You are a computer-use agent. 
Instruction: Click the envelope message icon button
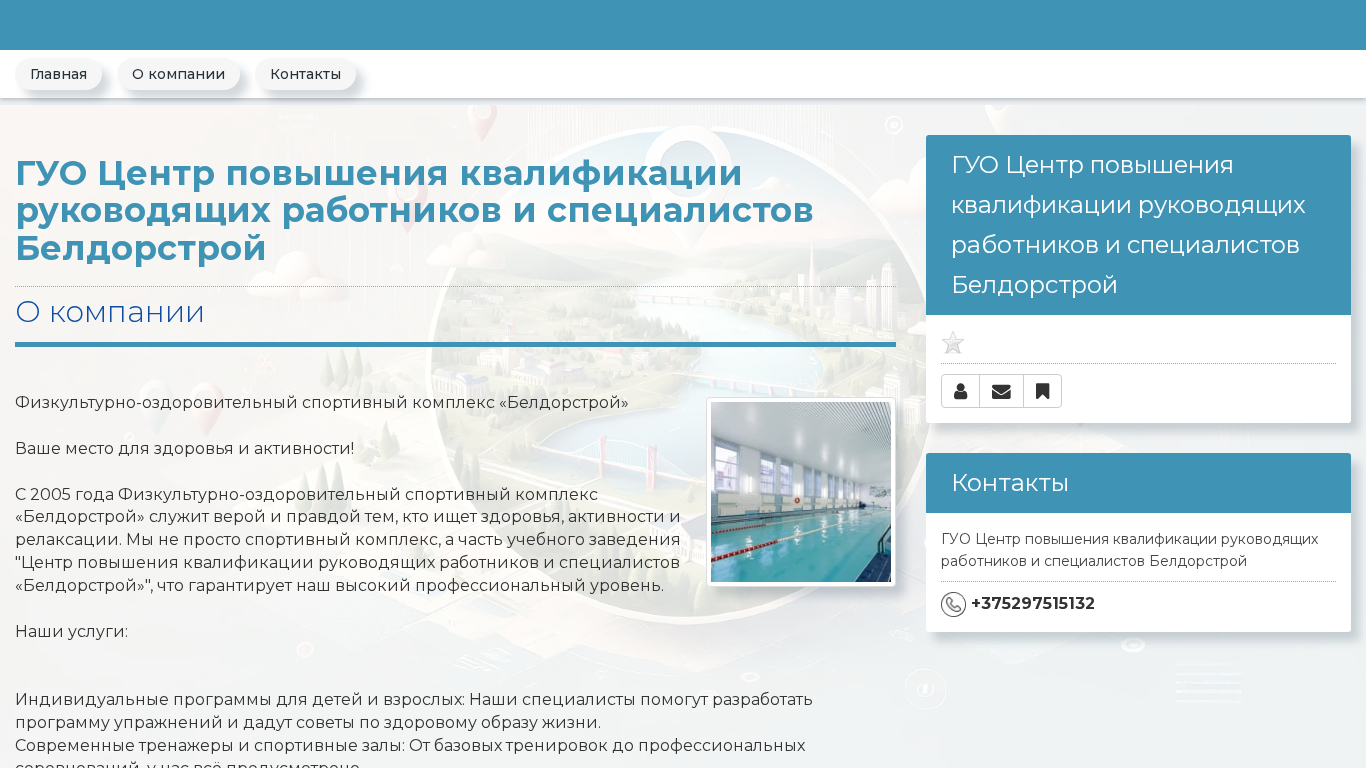[x=1001, y=391]
